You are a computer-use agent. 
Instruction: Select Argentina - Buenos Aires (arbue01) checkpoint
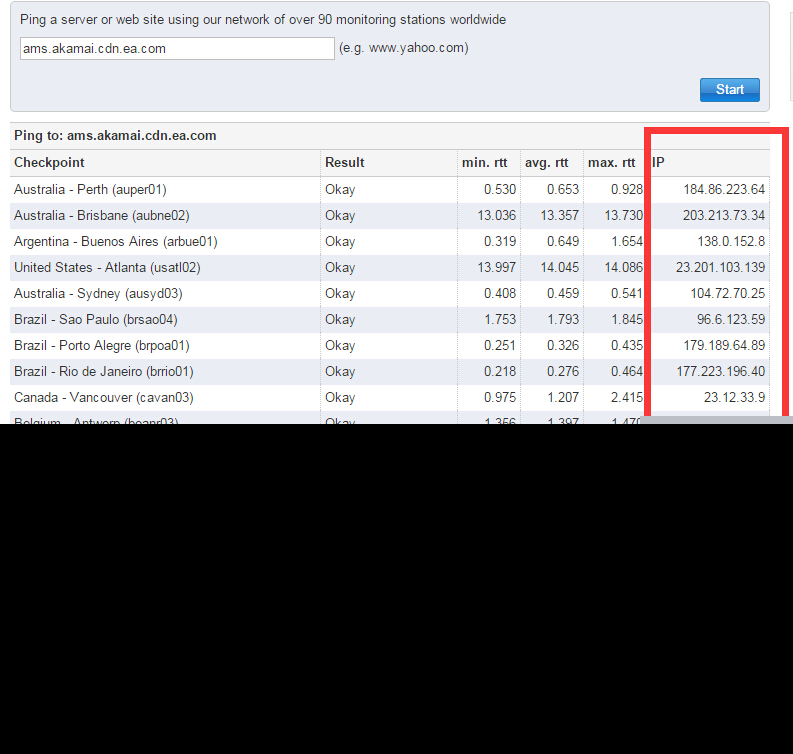point(116,242)
